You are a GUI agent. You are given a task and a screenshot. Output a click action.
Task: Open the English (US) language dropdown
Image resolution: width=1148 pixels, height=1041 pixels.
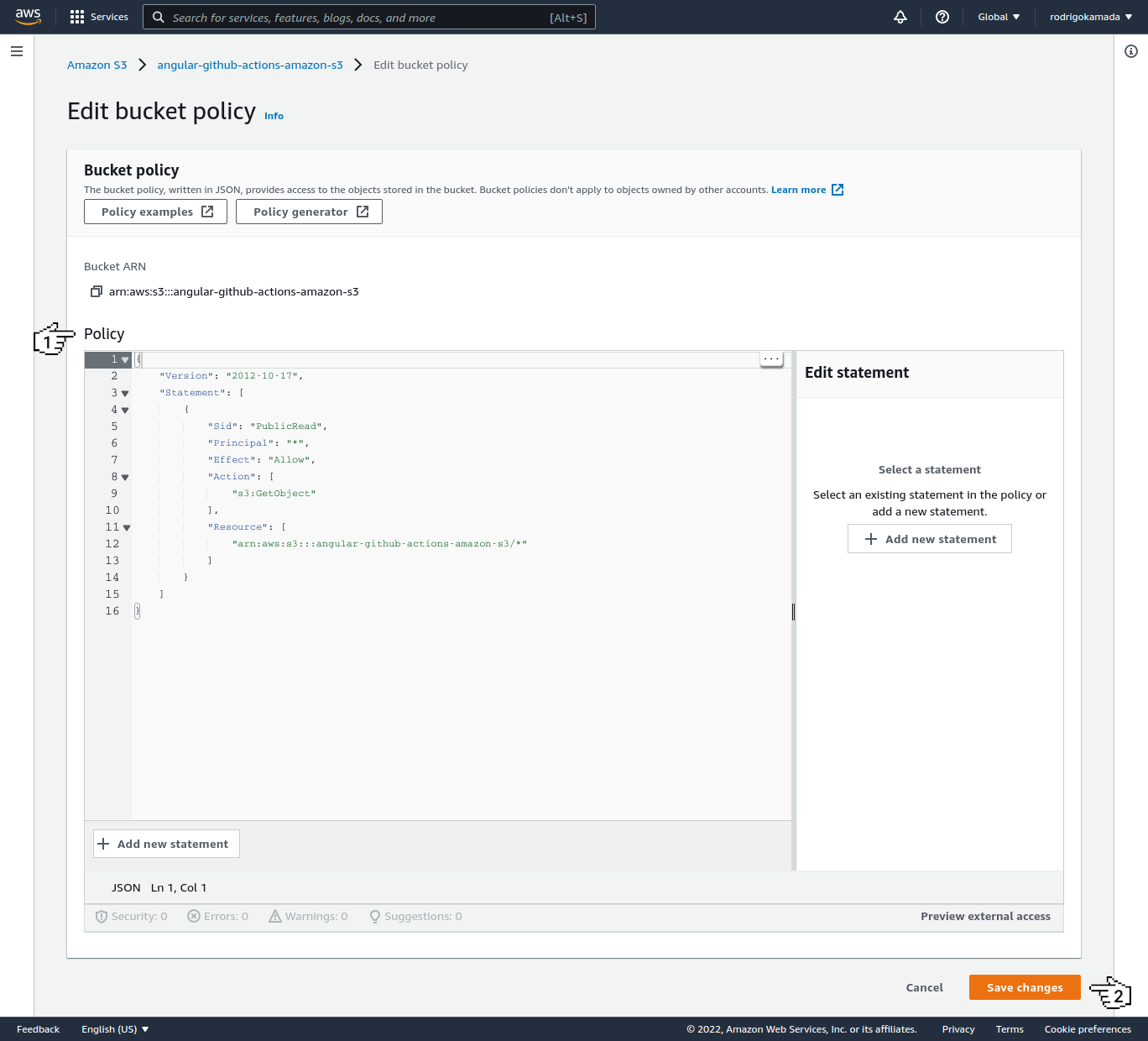point(114,1028)
